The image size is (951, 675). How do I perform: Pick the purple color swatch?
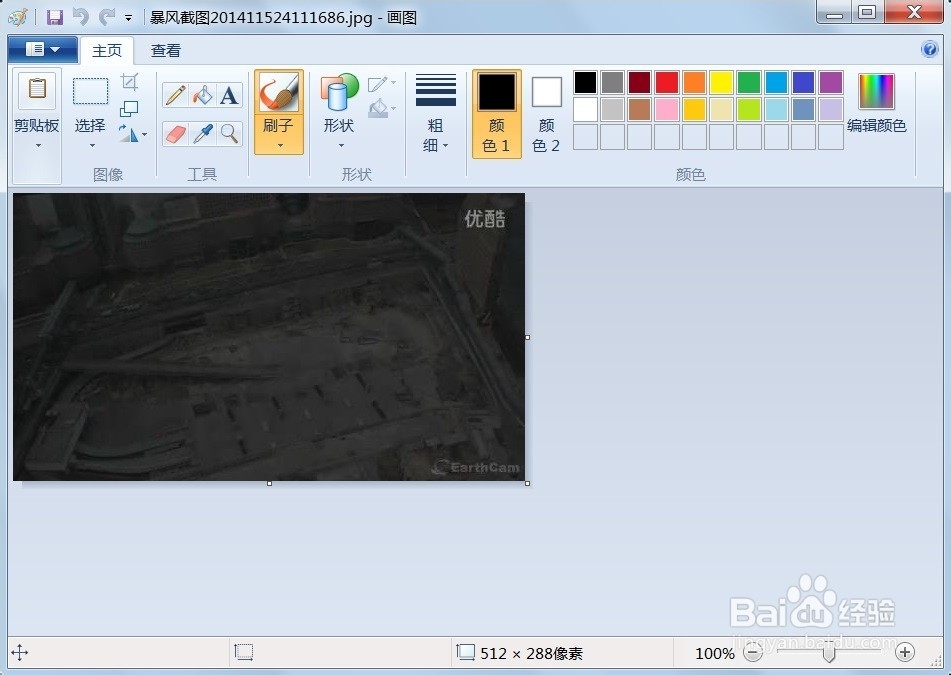coord(830,82)
